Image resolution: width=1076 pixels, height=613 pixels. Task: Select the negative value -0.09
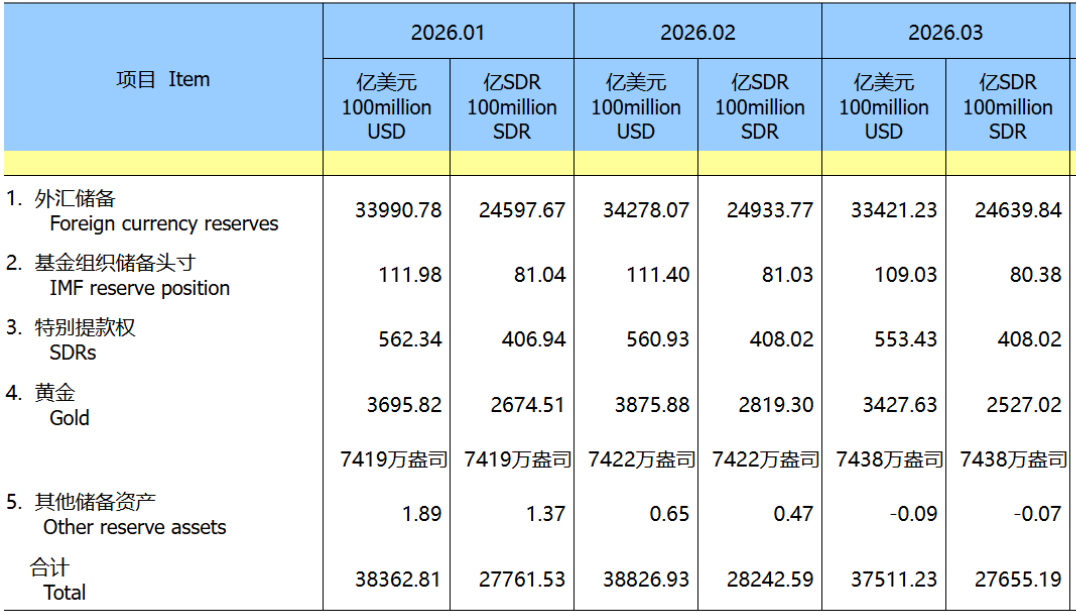[x=913, y=514]
